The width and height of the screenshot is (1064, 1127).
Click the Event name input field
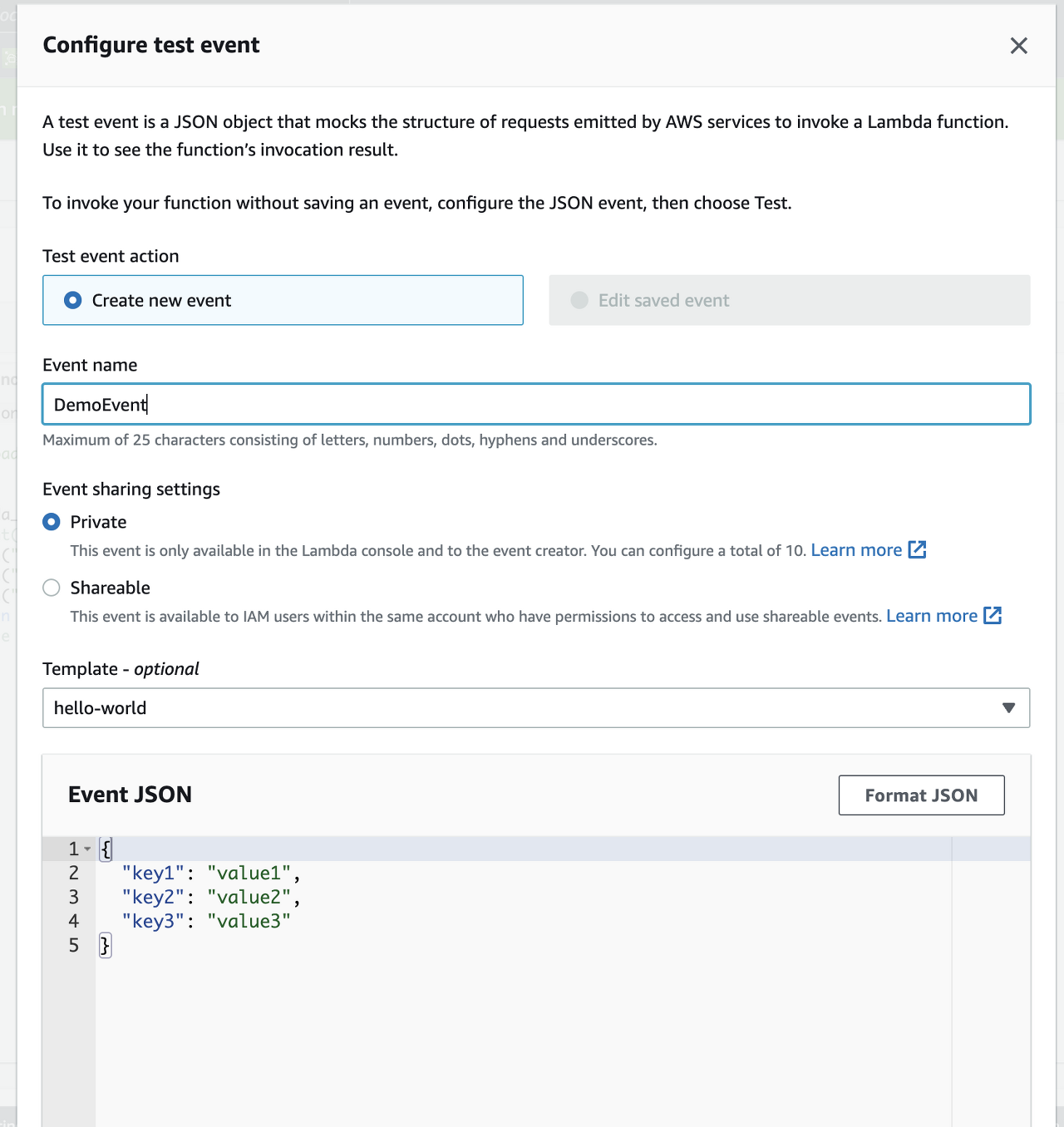[536, 405]
